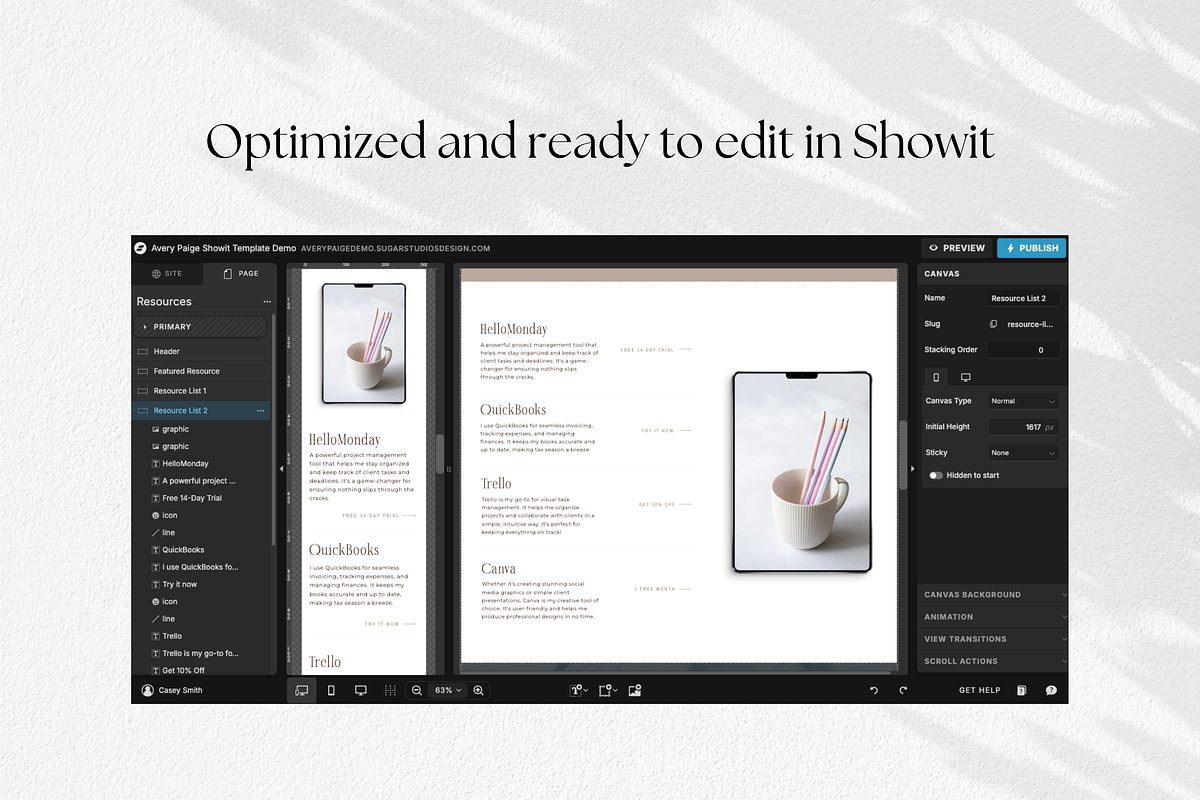Select the 'Free 14-Day Trial' layer
Screen dimensions: 1200x800
[192, 498]
